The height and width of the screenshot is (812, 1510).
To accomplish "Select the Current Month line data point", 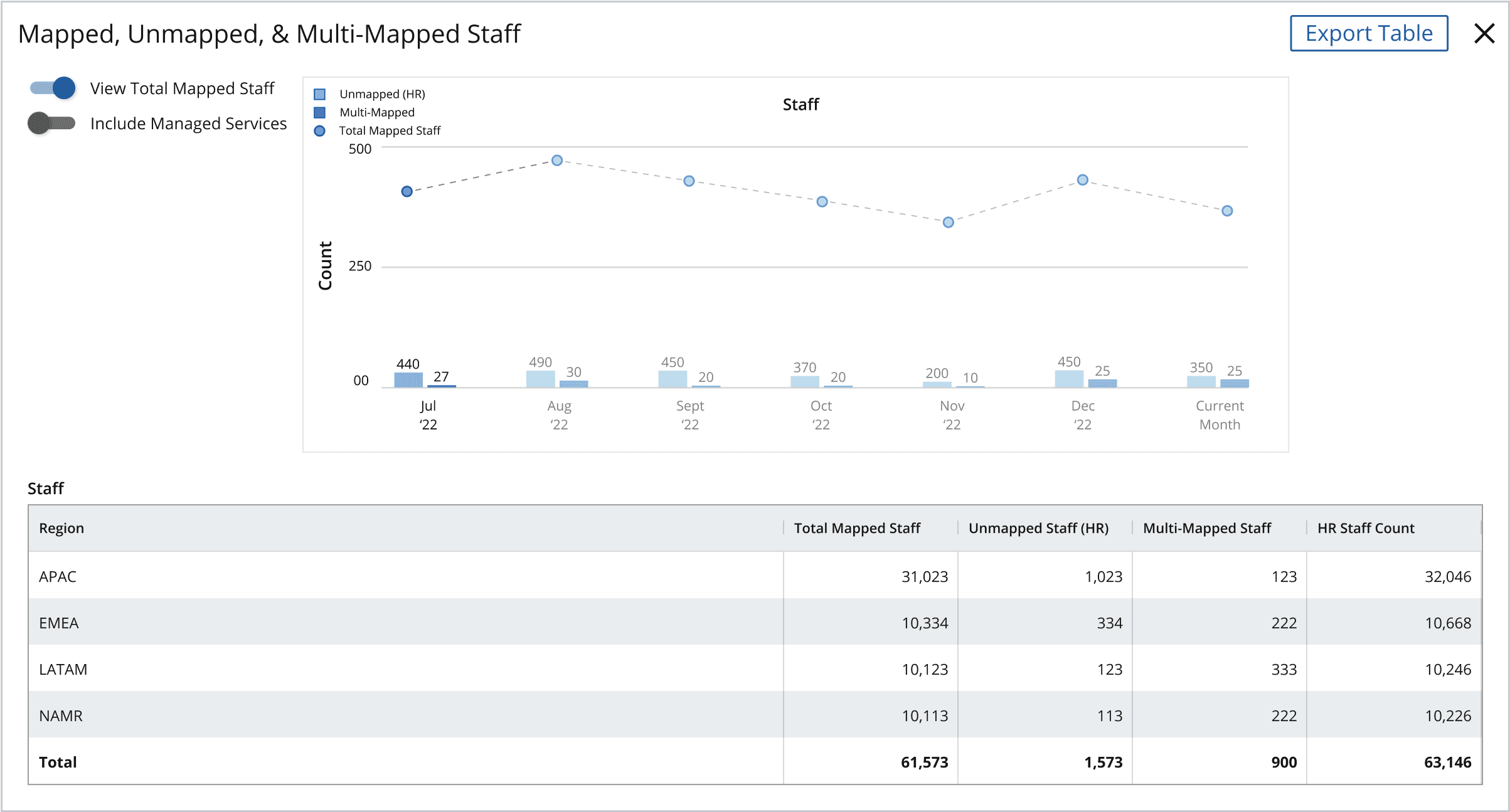I will [x=1227, y=211].
